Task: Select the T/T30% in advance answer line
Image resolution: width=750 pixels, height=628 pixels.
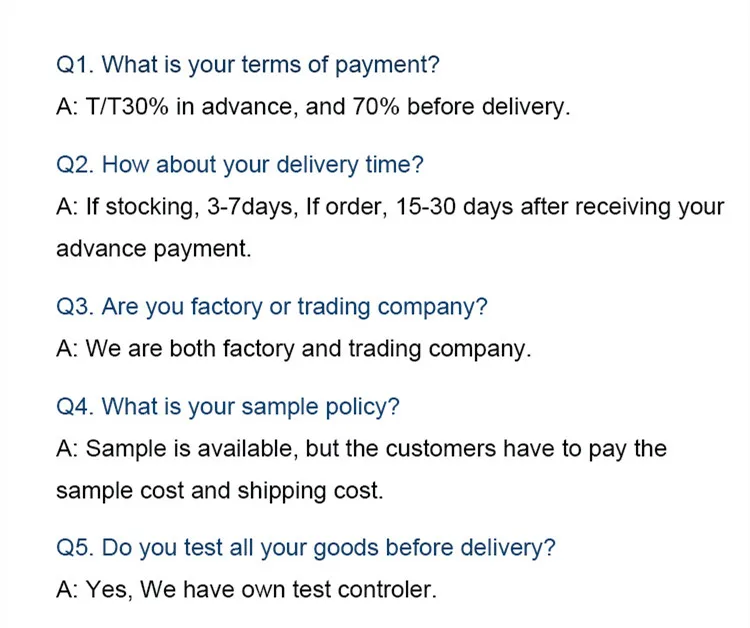Action: tap(313, 107)
